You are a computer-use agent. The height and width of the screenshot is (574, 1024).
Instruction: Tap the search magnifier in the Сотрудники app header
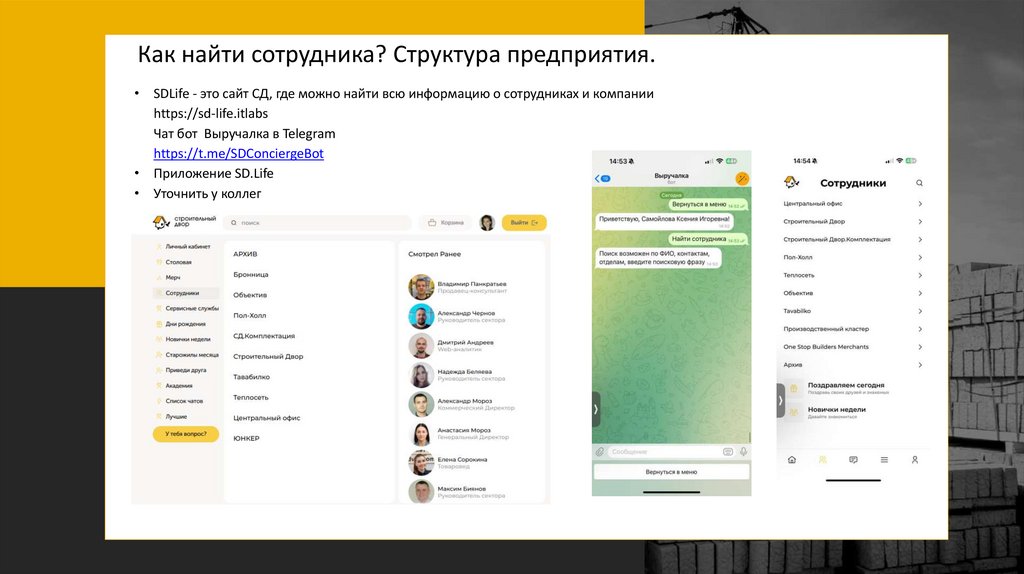(x=919, y=183)
